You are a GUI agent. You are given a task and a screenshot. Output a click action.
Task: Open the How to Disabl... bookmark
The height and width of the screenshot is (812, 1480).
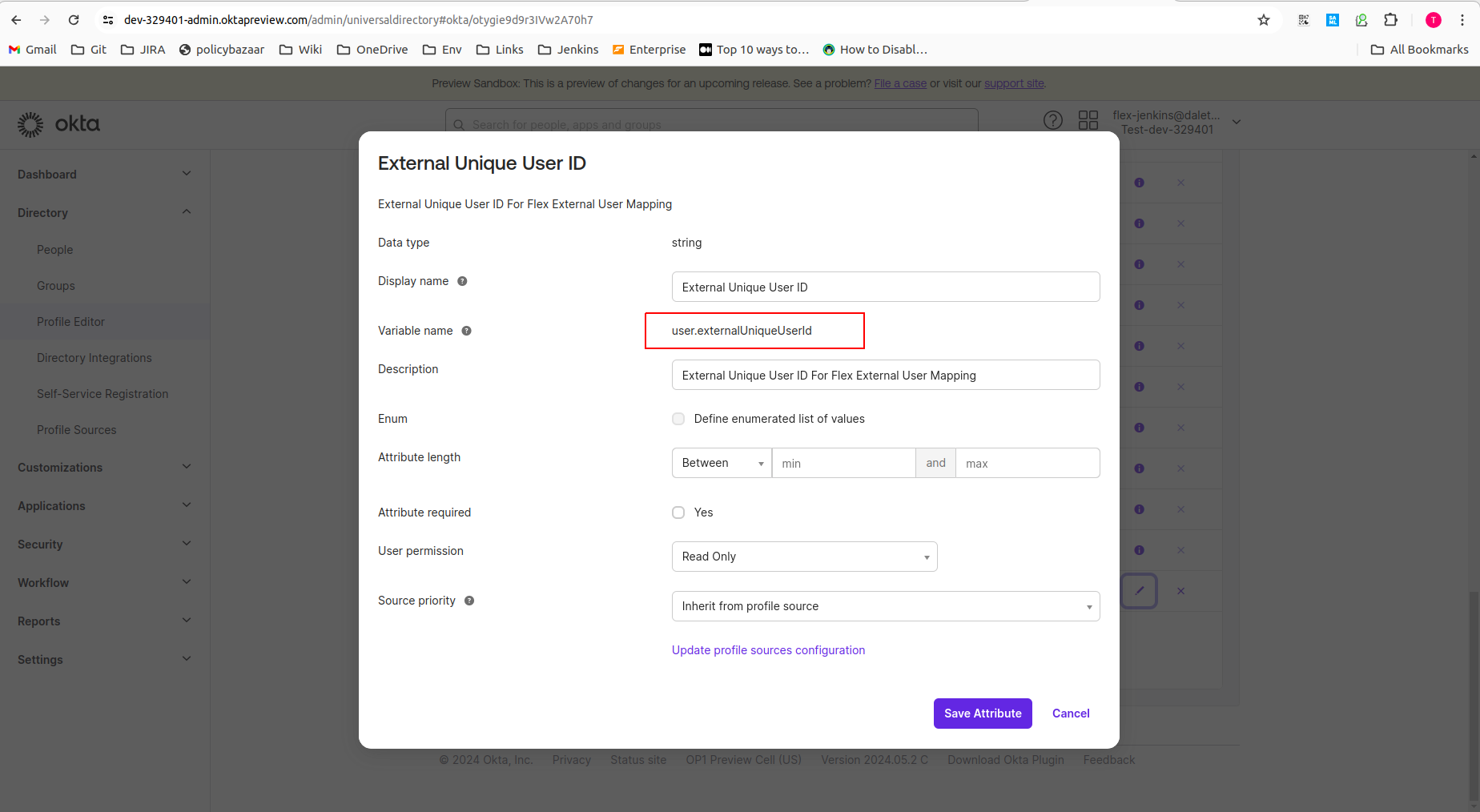point(875,50)
